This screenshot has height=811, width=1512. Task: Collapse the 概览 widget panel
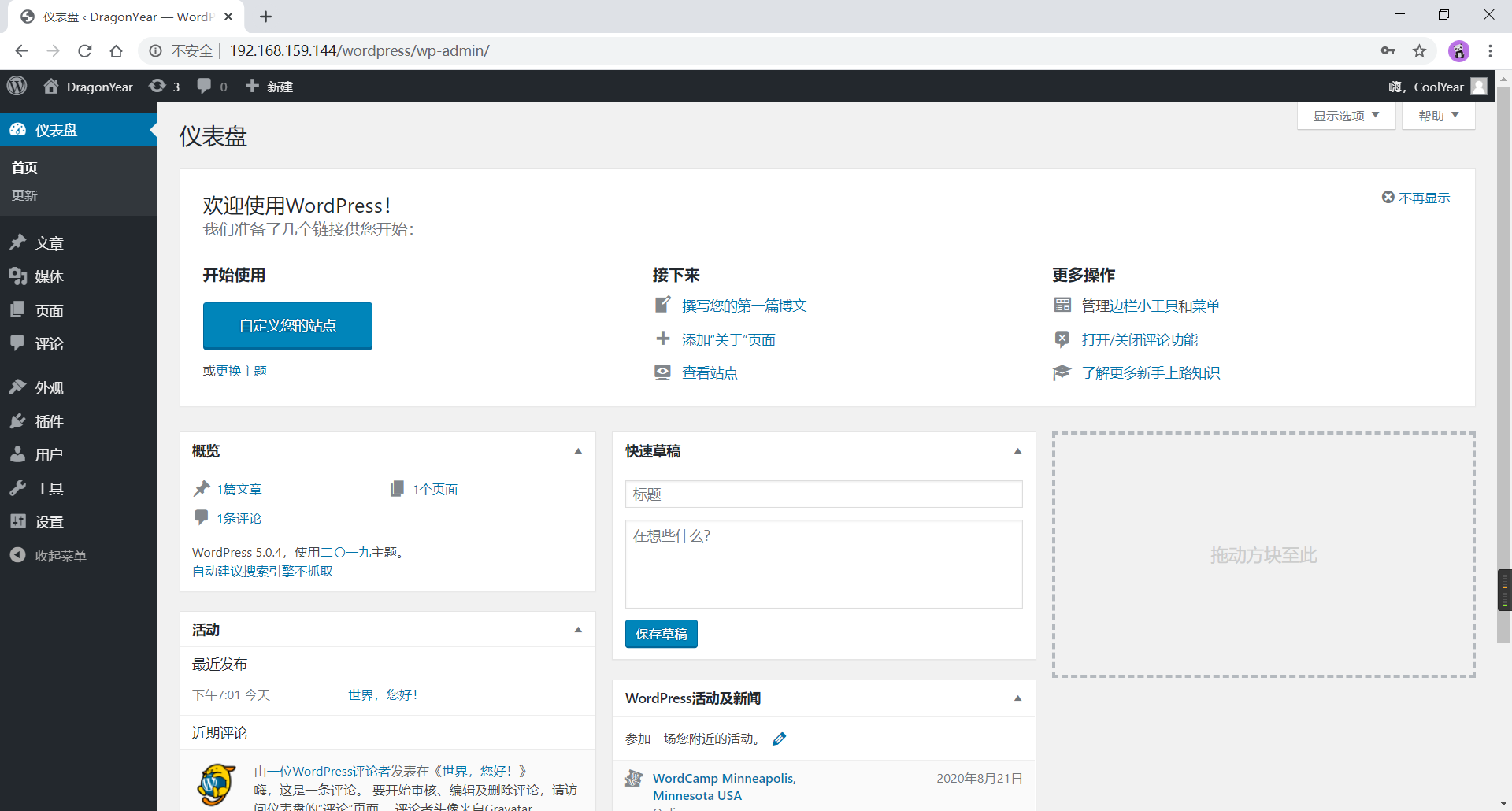click(578, 451)
